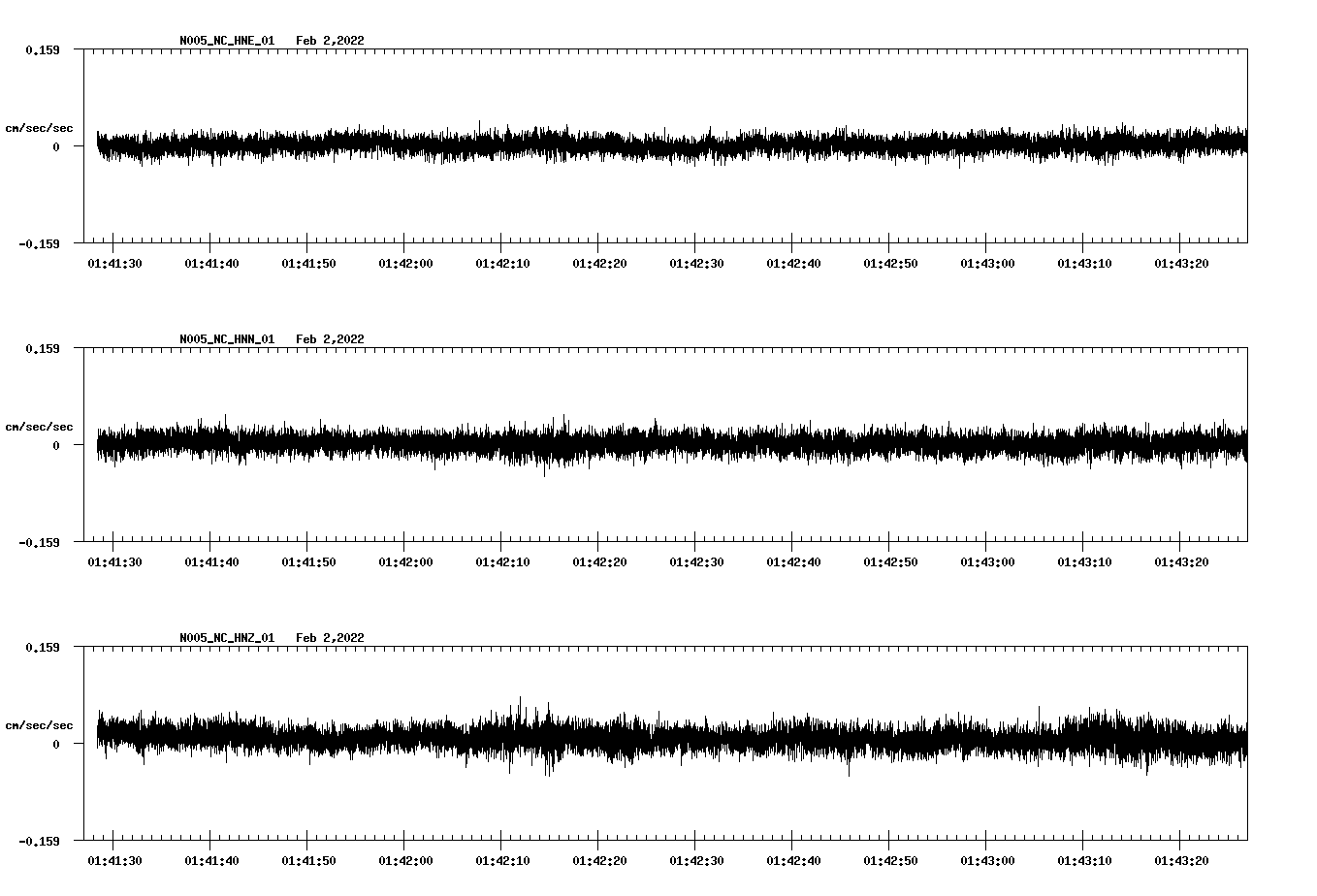Choose 01:43:20 on the HNN time axis
Screen dimensions: 1317x896
(1181, 562)
